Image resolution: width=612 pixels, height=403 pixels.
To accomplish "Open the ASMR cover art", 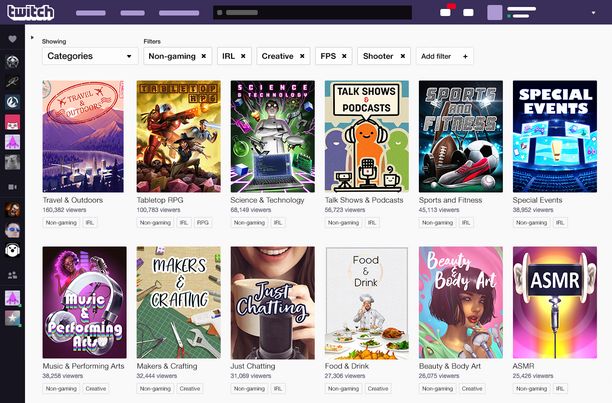I will (555, 302).
